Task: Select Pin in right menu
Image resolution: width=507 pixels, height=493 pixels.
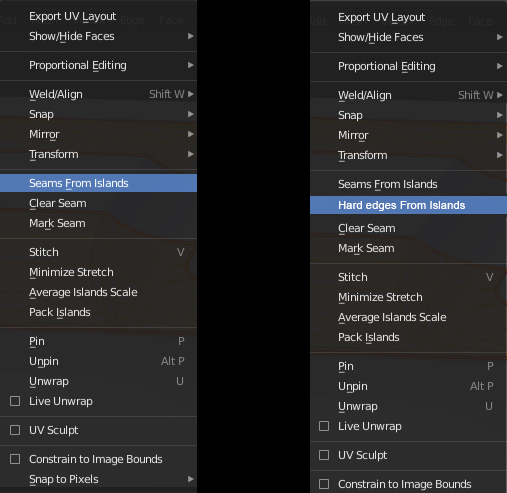Action: click(408, 366)
